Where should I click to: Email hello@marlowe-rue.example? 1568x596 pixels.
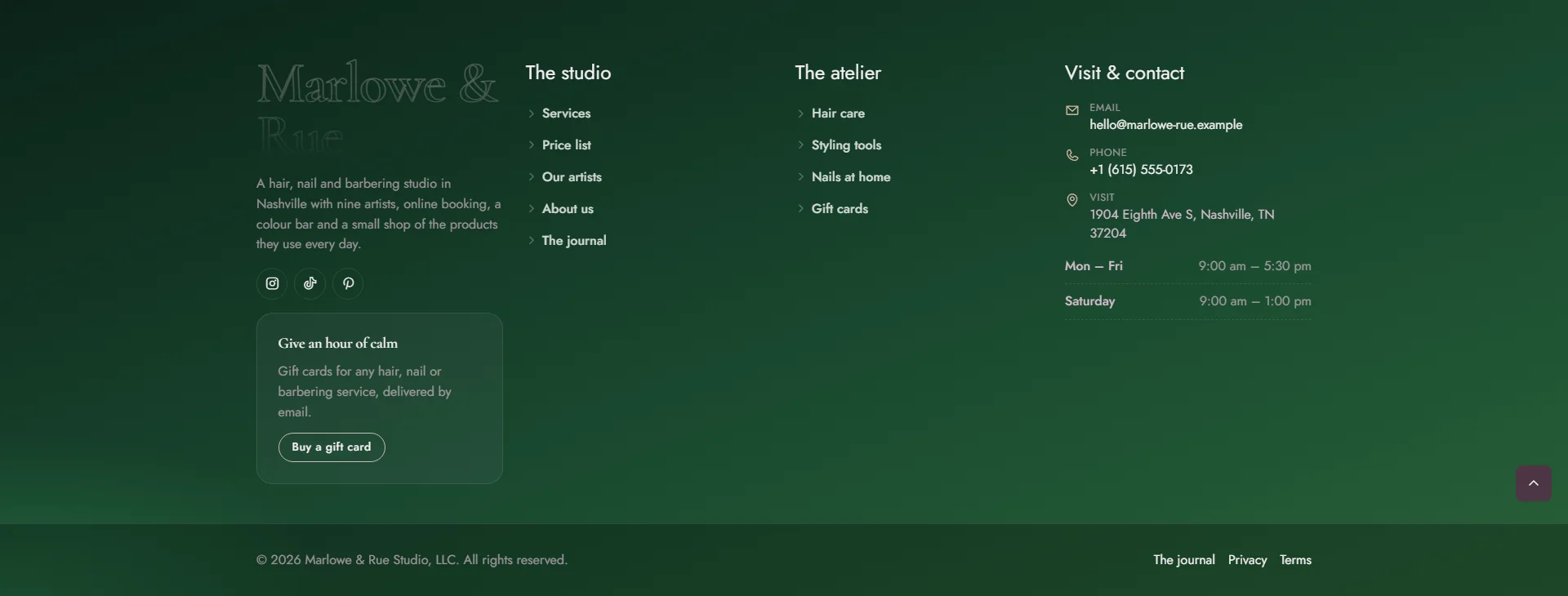(x=1165, y=125)
